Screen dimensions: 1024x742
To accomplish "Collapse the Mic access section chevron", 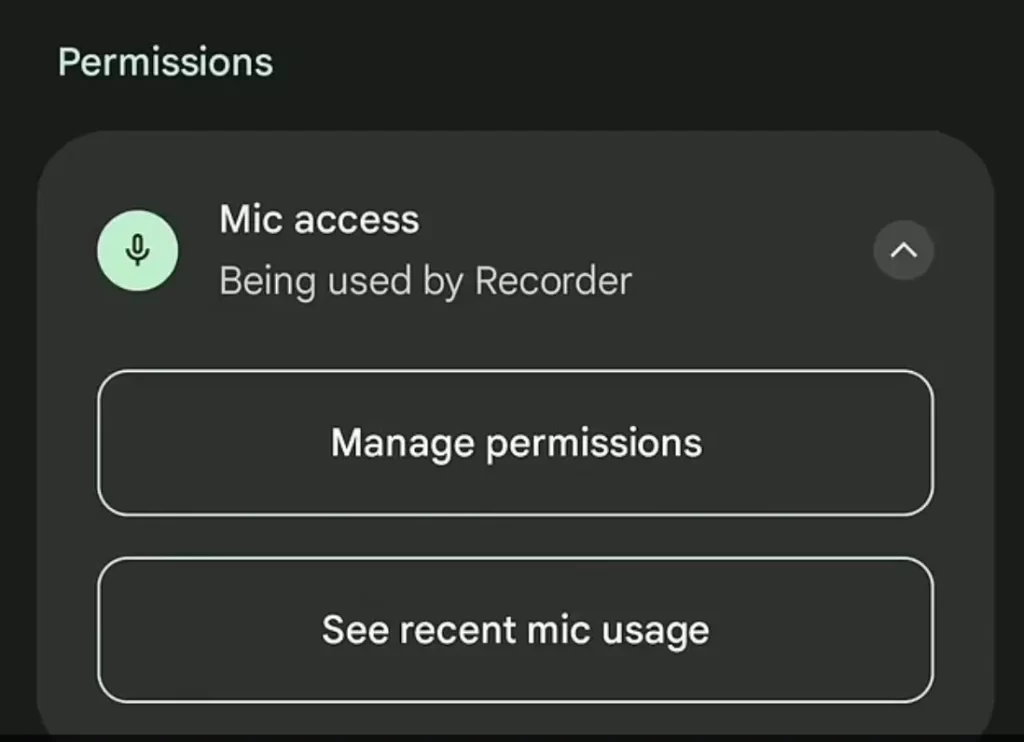I will [x=904, y=251].
